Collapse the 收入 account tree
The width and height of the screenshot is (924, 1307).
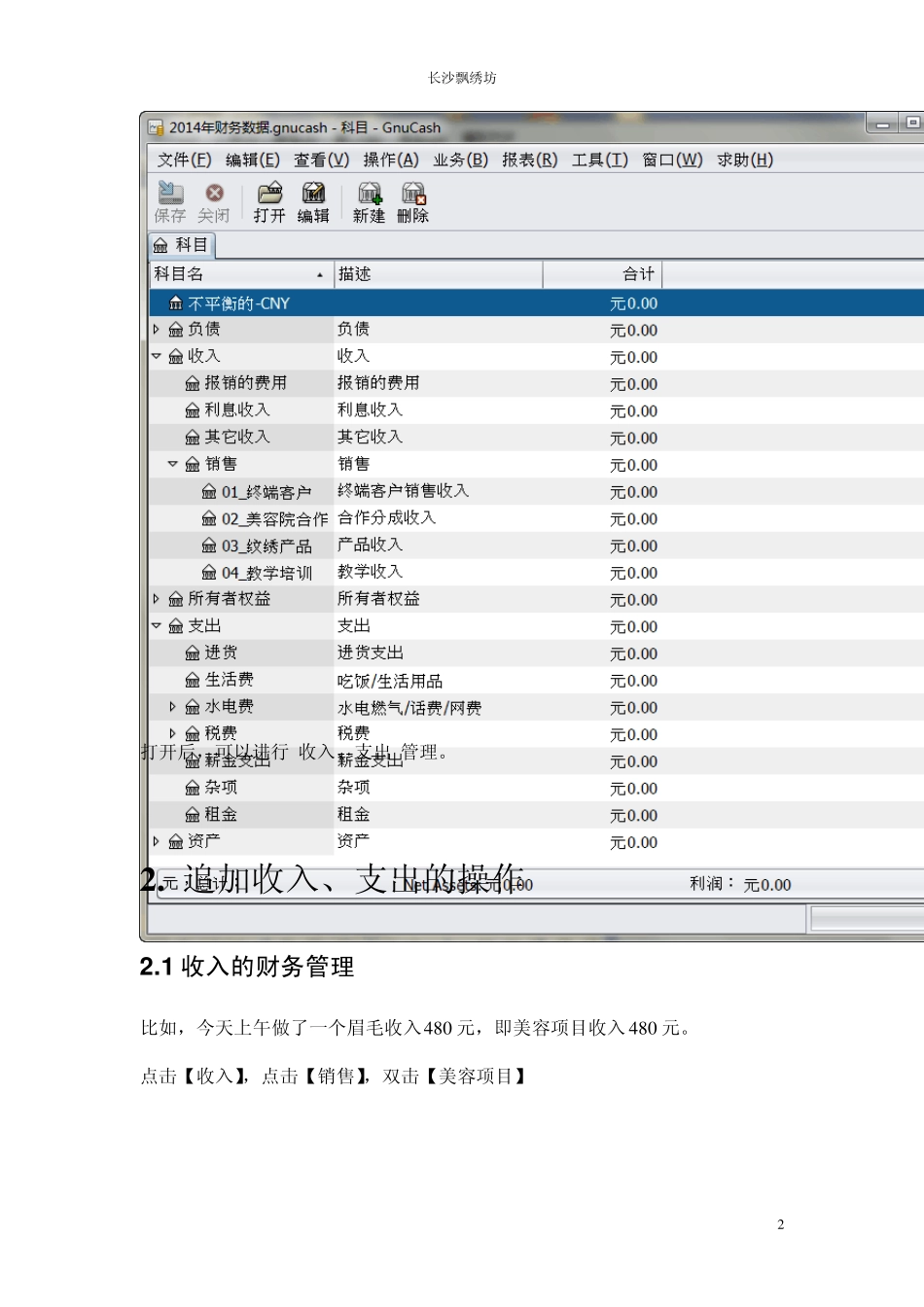[x=156, y=357]
